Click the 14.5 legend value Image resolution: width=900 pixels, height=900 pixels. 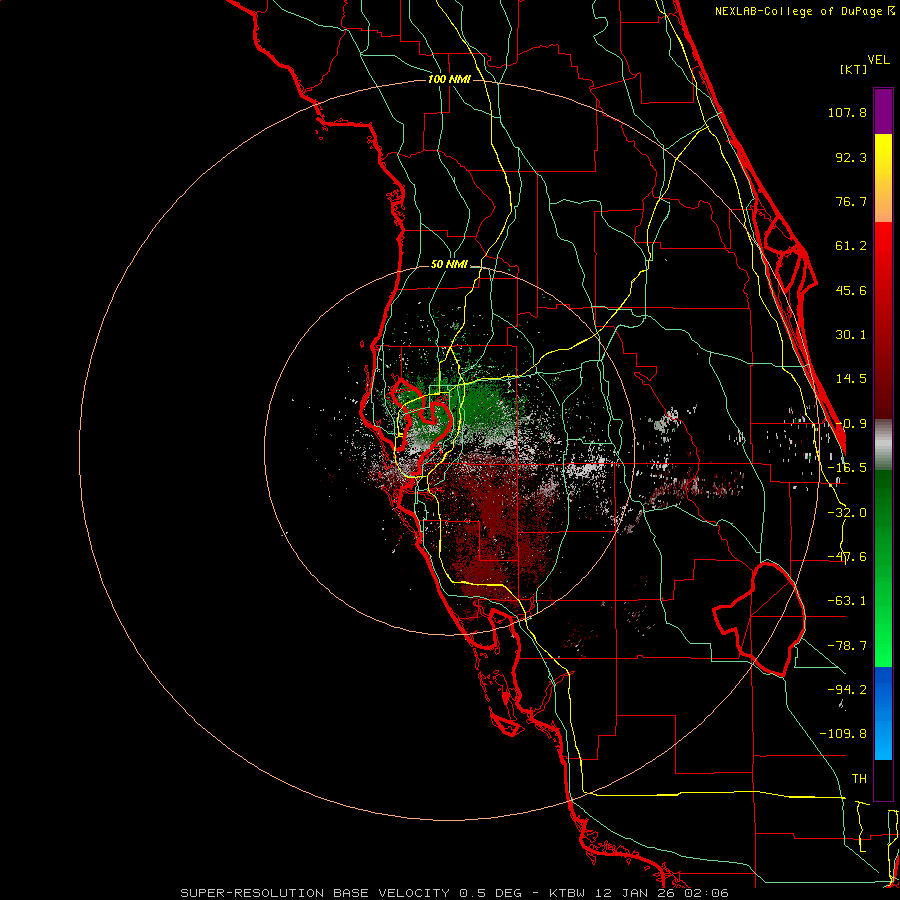pos(851,379)
